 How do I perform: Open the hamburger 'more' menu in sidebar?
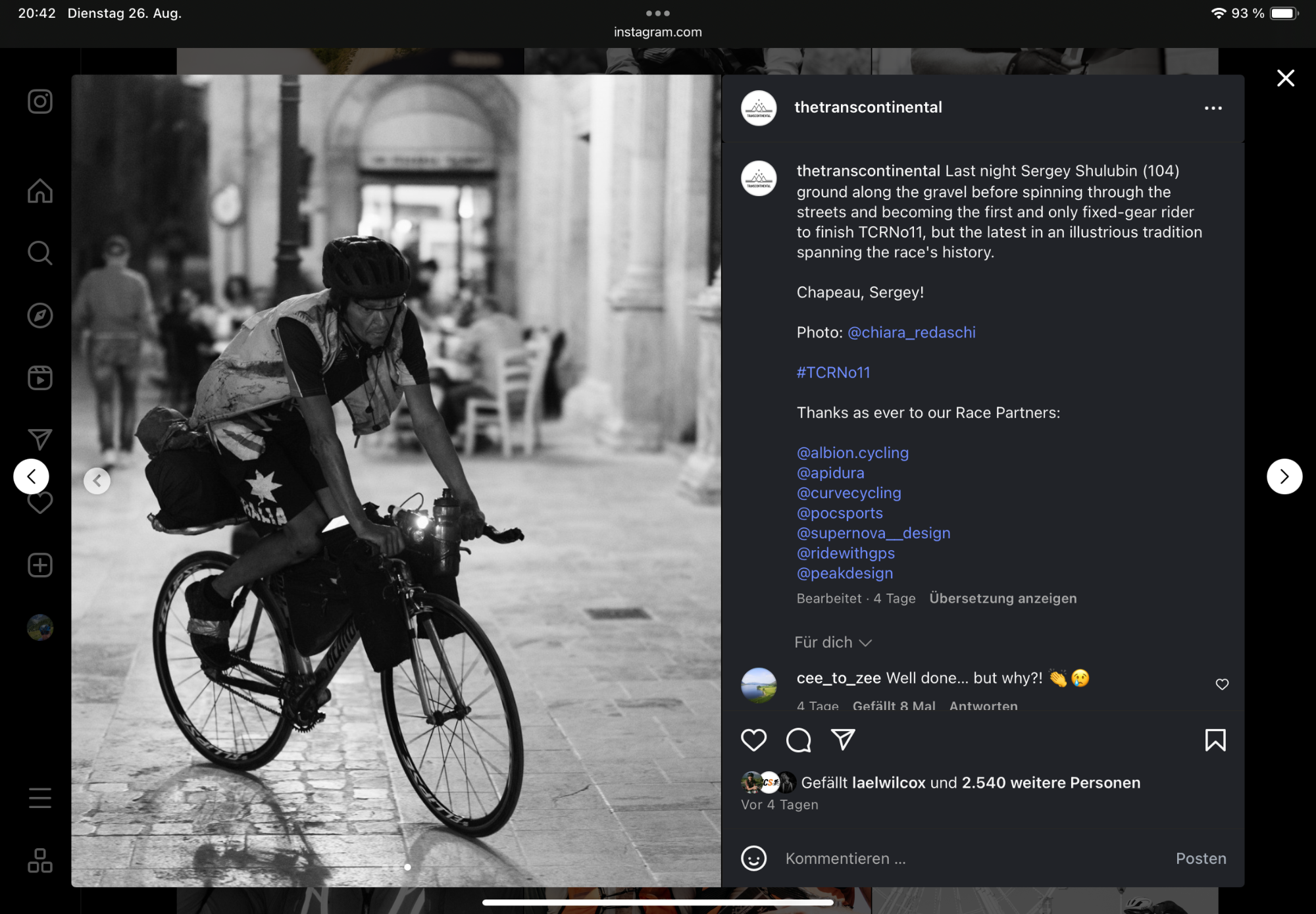click(40, 798)
